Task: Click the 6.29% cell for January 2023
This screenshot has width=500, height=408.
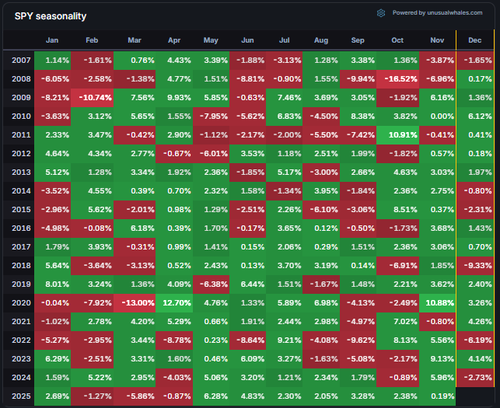Action: tap(52, 359)
